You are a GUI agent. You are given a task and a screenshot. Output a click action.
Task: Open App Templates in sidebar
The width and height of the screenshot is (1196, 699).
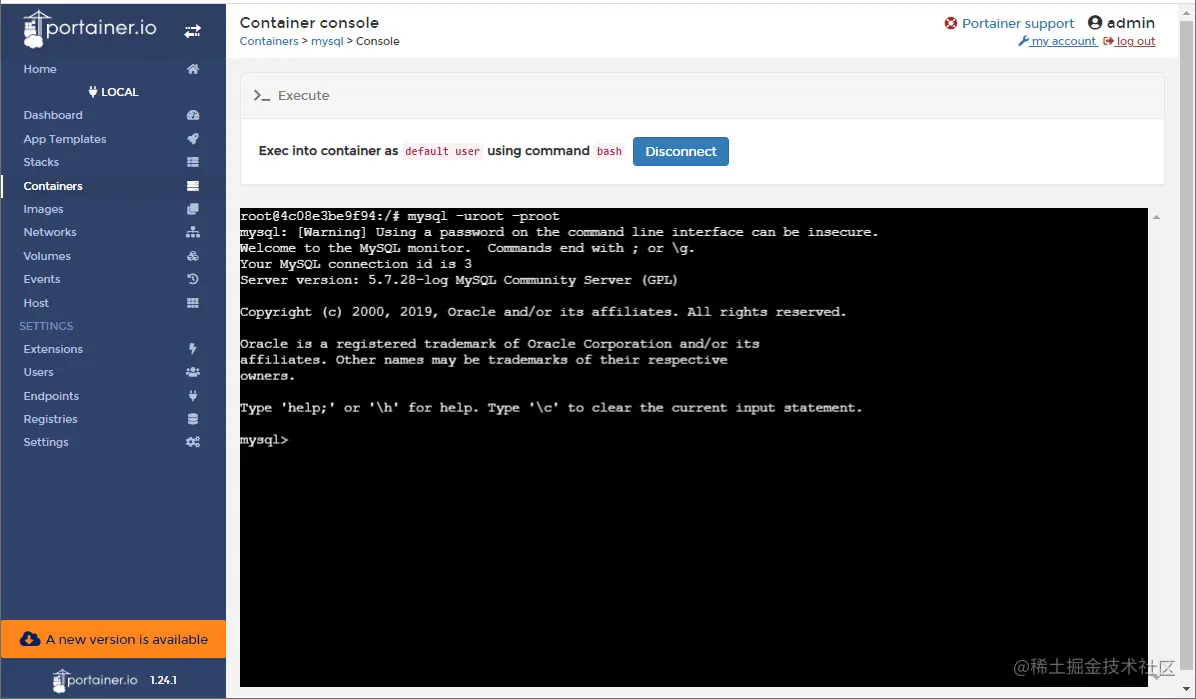(x=65, y=139)
